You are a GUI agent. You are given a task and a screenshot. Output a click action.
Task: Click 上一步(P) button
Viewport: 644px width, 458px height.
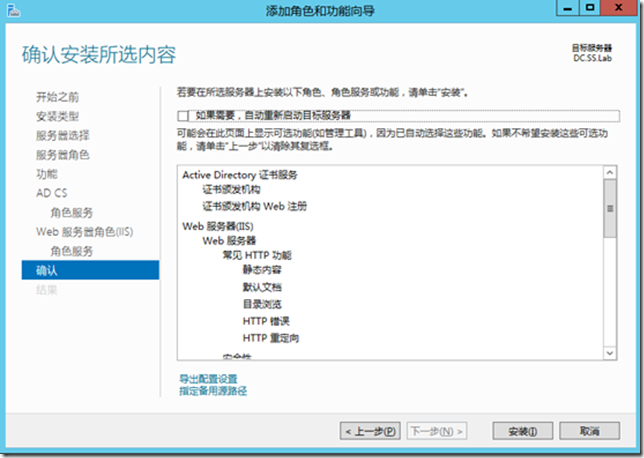370,431
